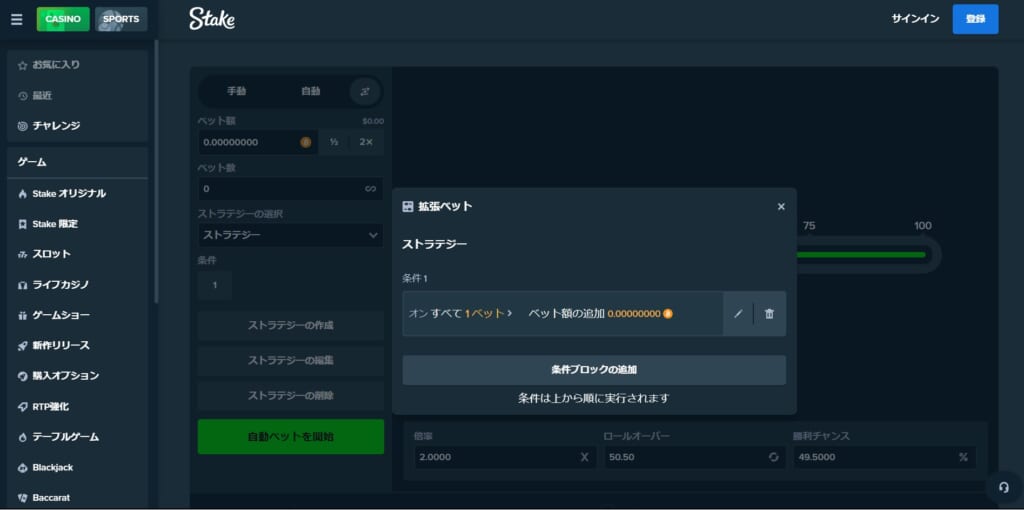The height and width of the screenshot is (510, 1024).
Task: Click the 登録 register button
Action: (x=975, y=19)
